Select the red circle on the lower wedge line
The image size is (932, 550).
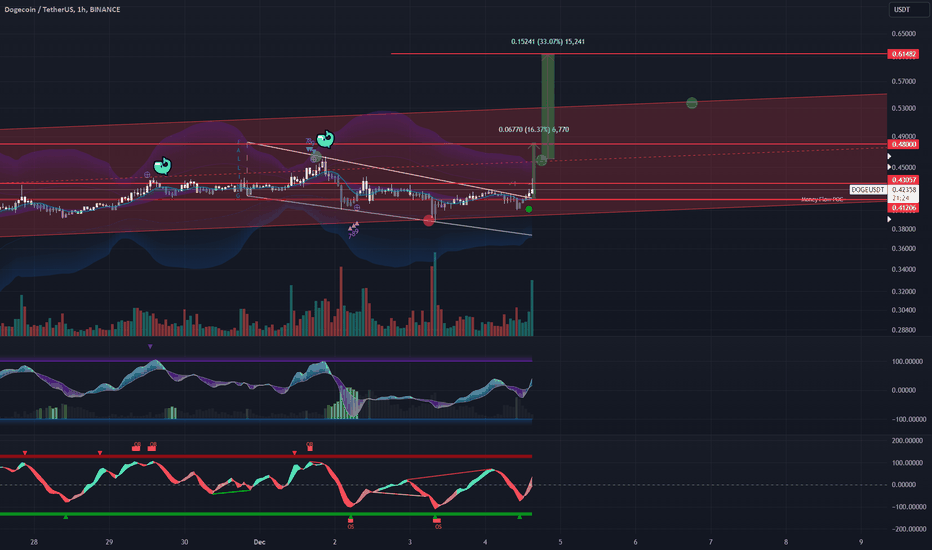pyautogui.click(x=429, y=221)
